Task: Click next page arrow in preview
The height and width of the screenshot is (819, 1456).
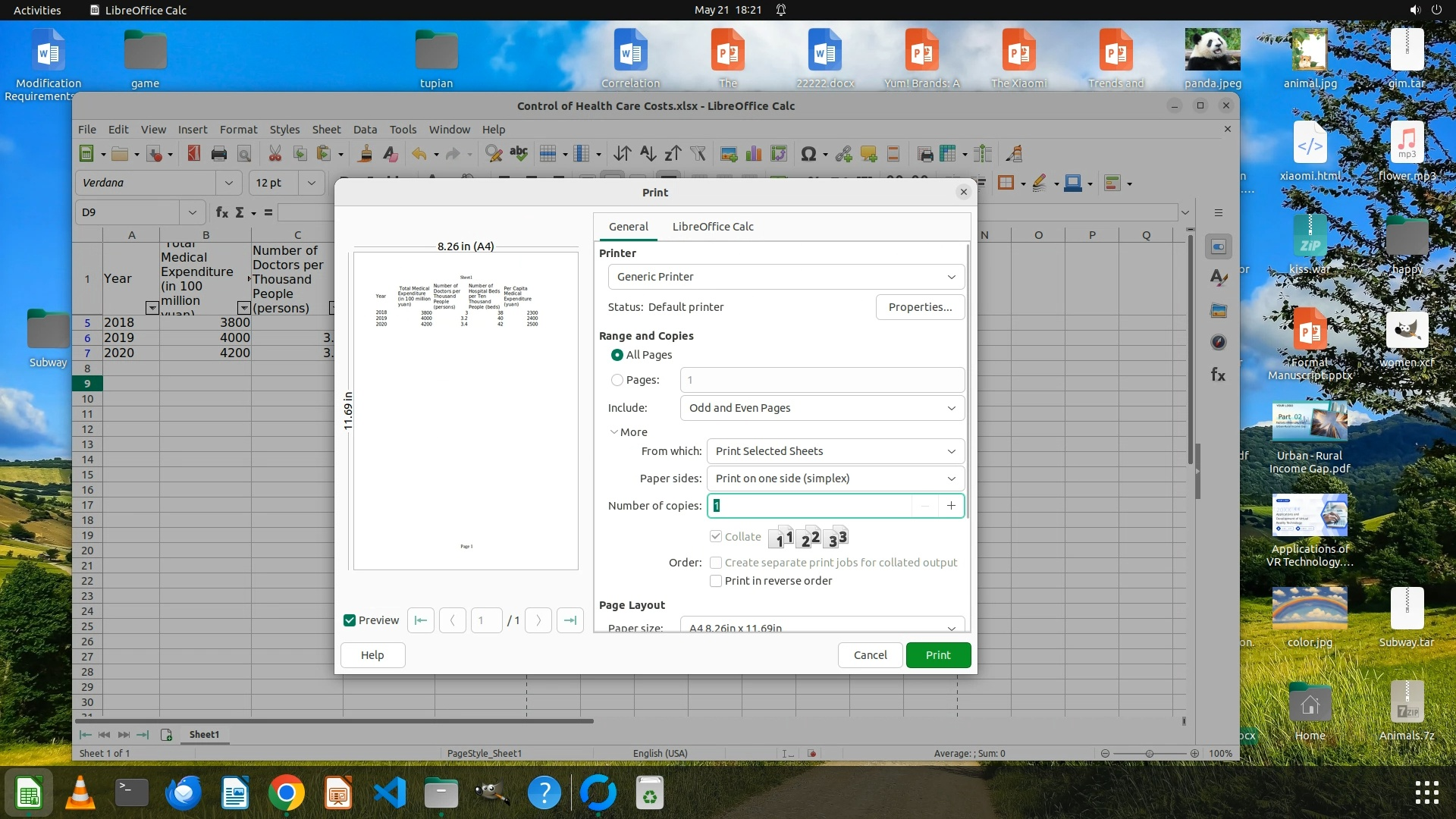Action: [x=538, y=620]
